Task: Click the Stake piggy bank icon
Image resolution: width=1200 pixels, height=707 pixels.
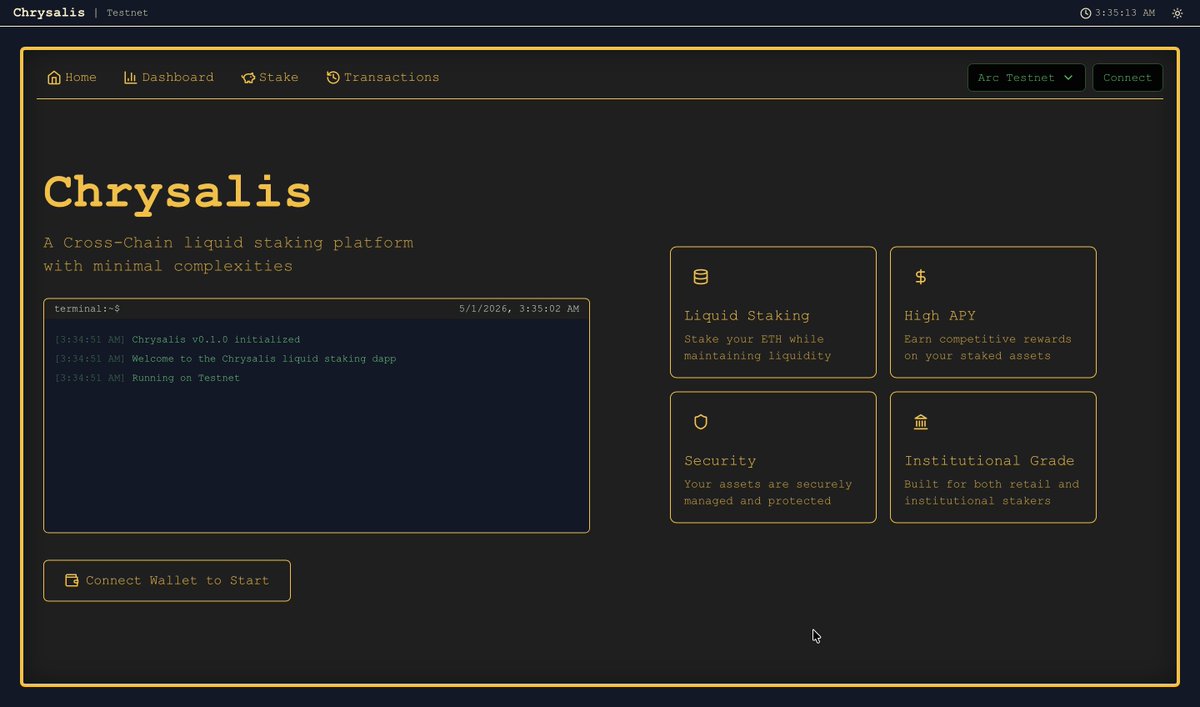Action: tap(248, 78)
